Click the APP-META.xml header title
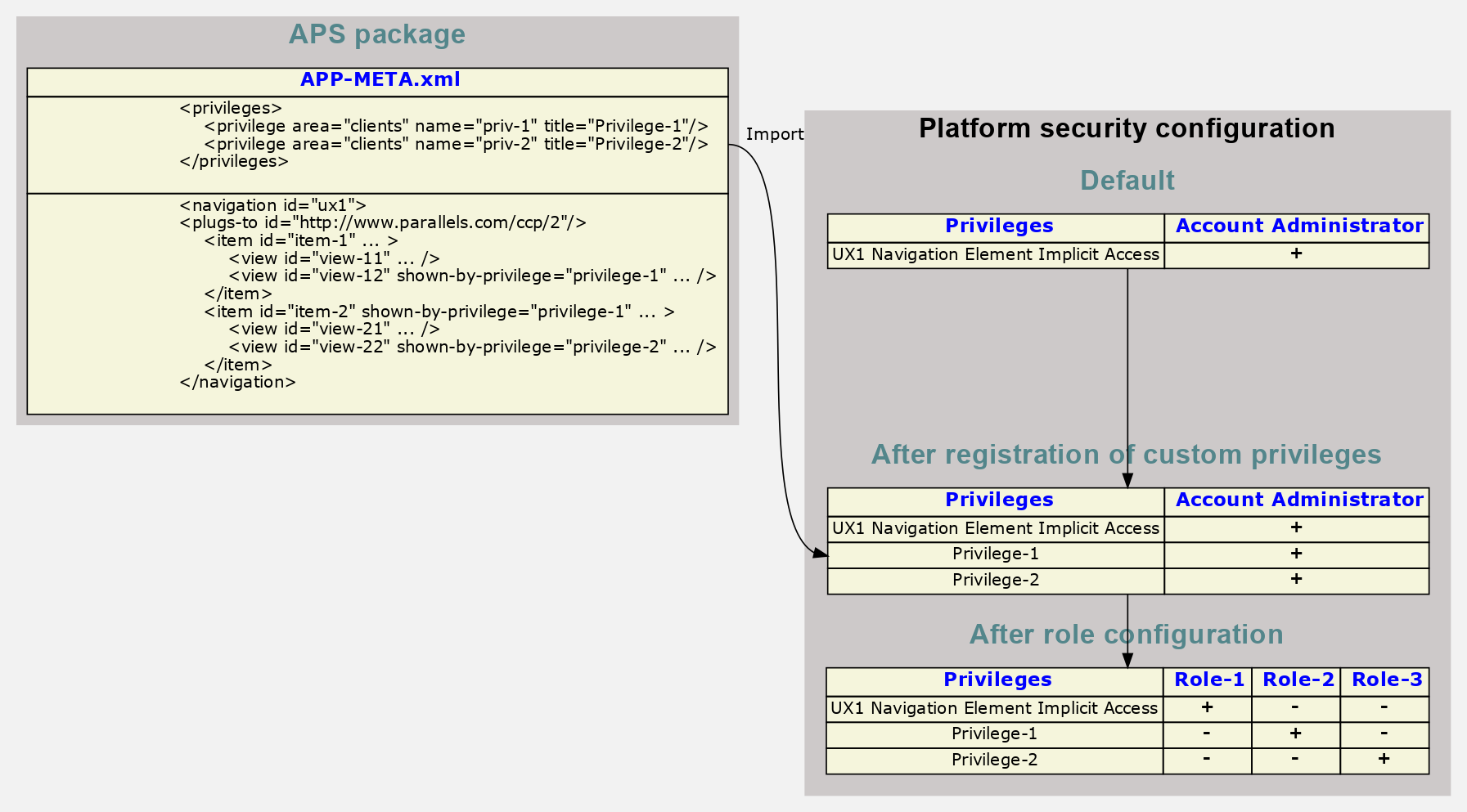This screenshot has height=812, width=1467. pos(380,79)
